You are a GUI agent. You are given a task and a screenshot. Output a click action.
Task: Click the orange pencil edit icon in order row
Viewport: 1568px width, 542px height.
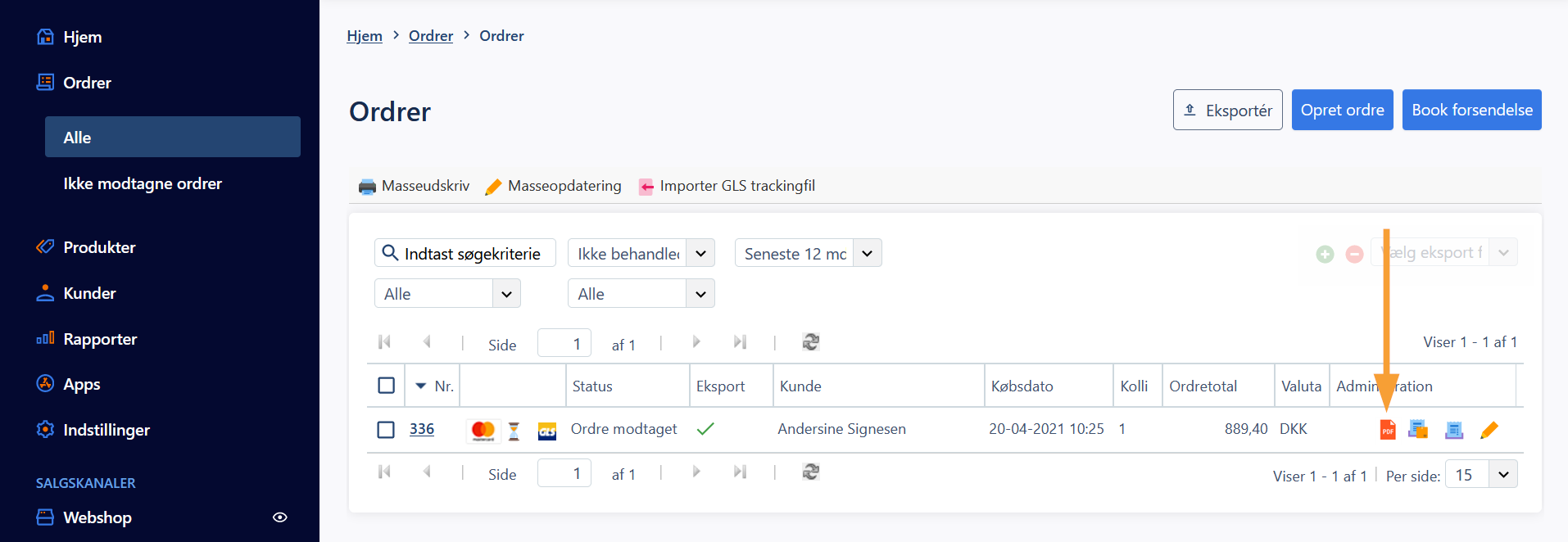click(1489, 429)
